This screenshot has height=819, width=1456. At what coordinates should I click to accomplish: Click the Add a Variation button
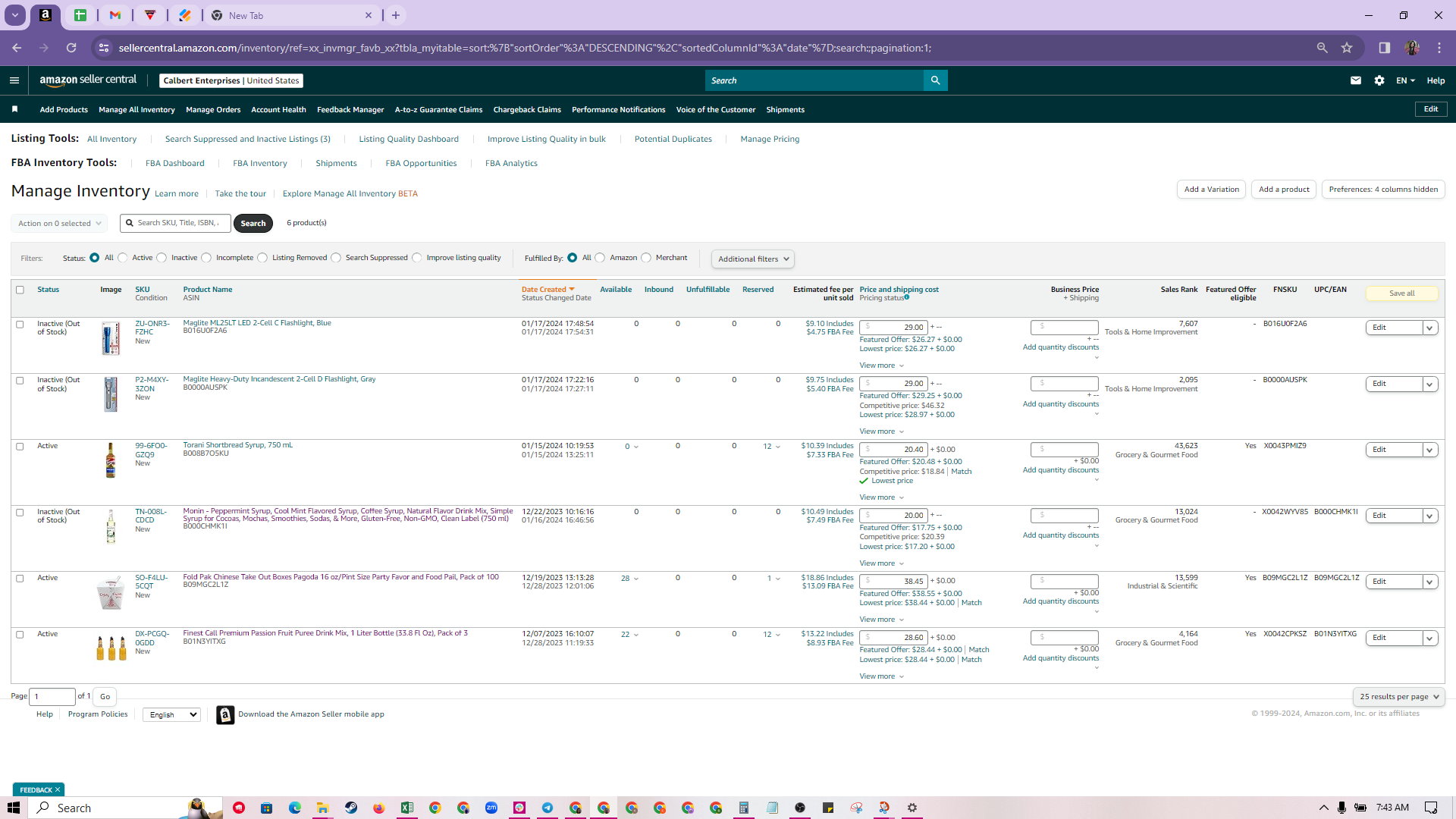pos(1211,190)
